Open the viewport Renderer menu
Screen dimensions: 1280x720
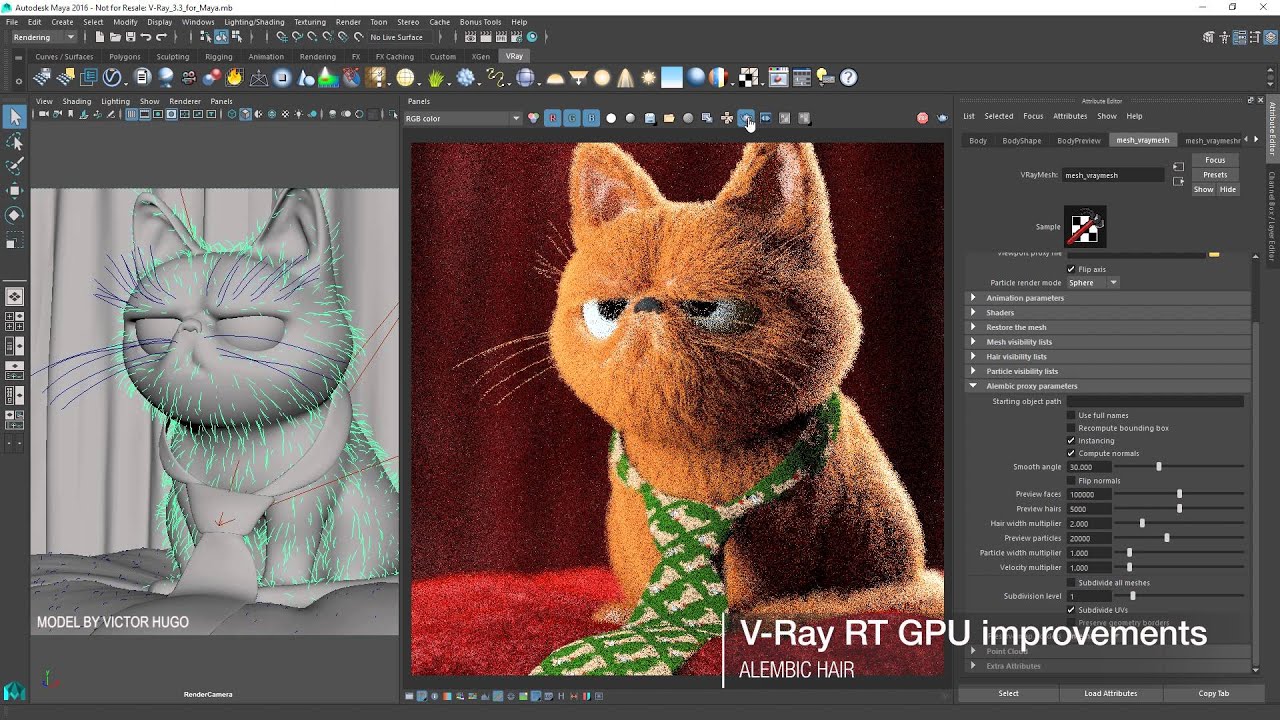coord(185,101)
